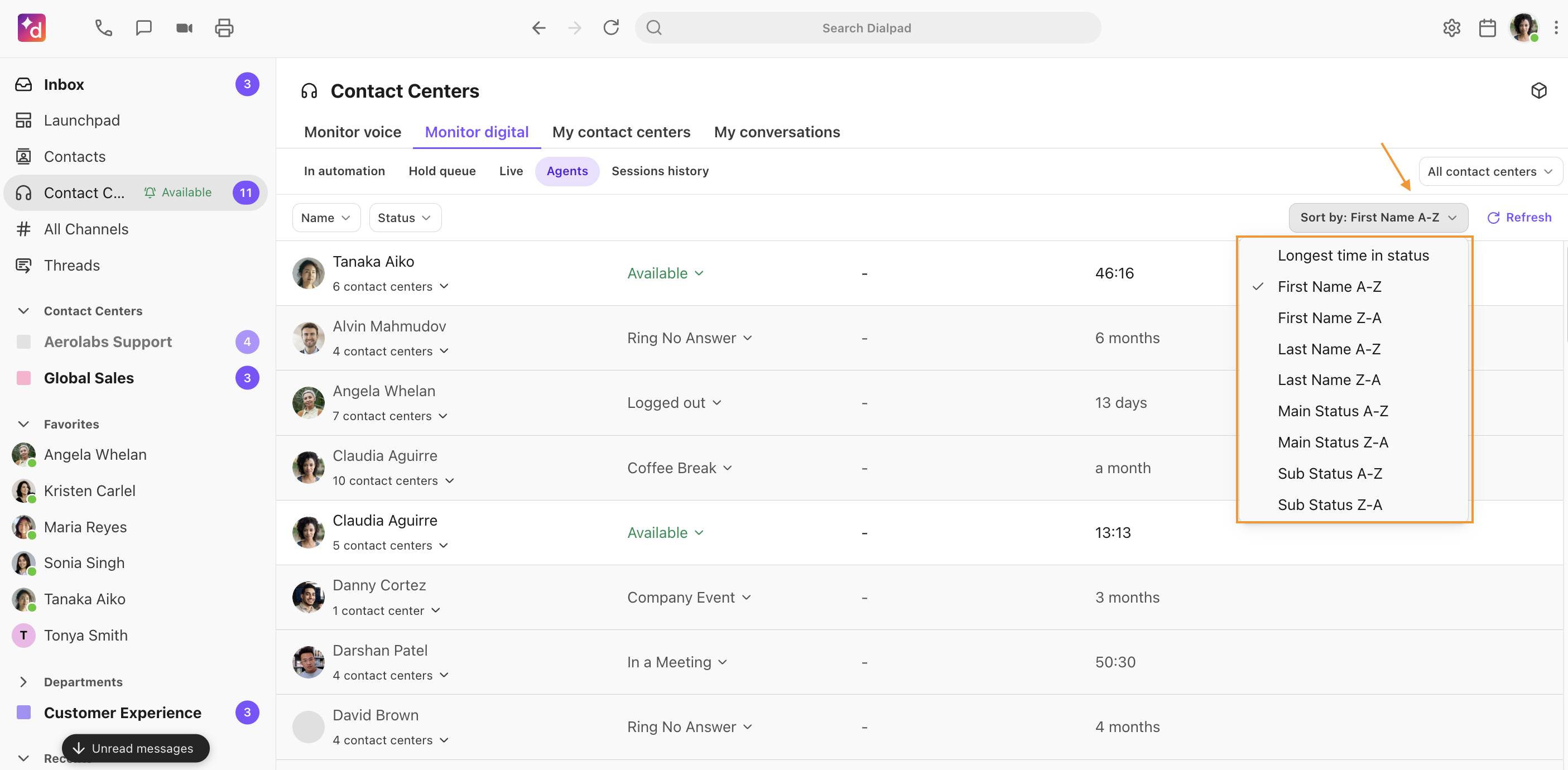This screenshot has width=1568, height=770.
Task: Collapse the Favorites sidebar section
Action: click(23, 424)
